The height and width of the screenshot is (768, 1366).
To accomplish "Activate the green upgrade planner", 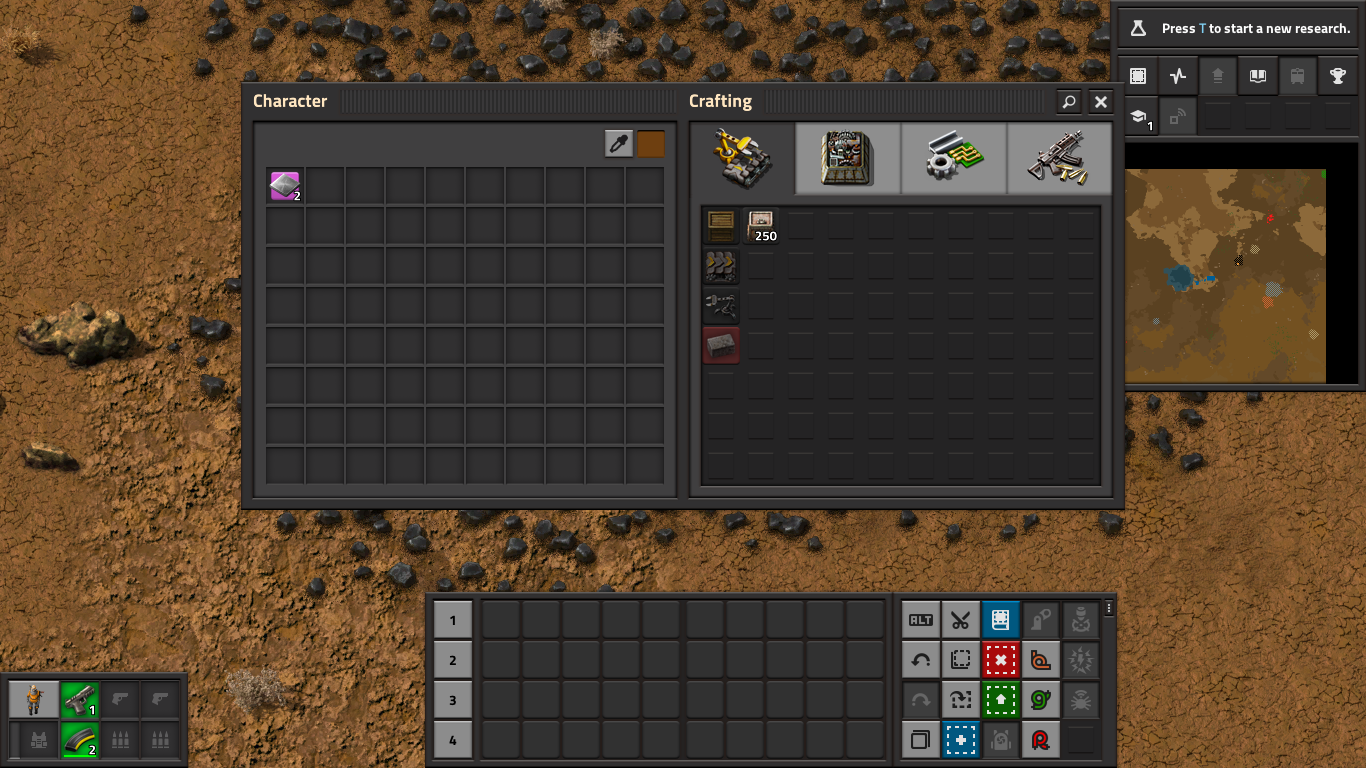I will 1001,700.
